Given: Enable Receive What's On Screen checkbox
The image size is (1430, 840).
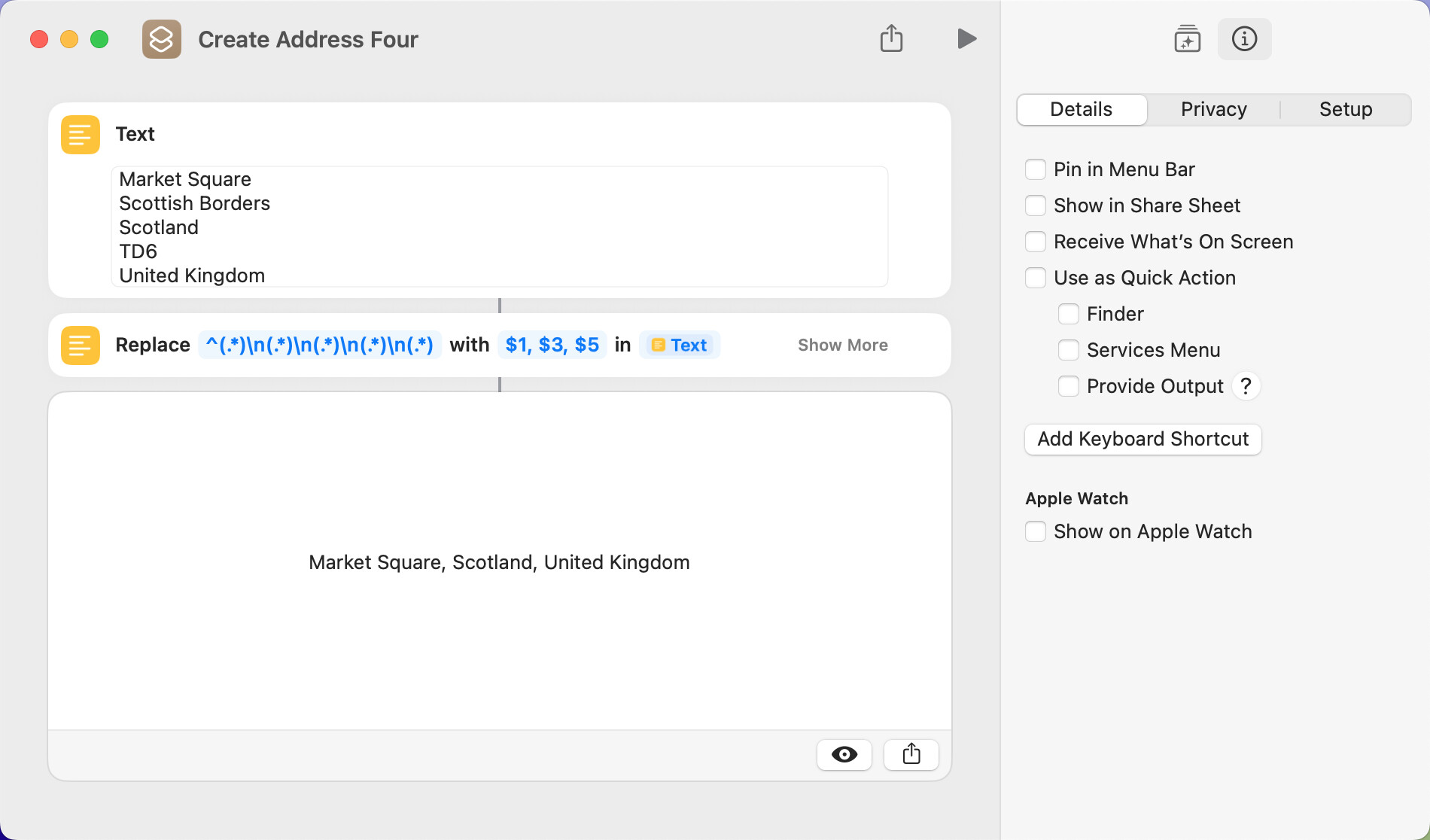Looking at the screenshot, I should coord(1036,242).
